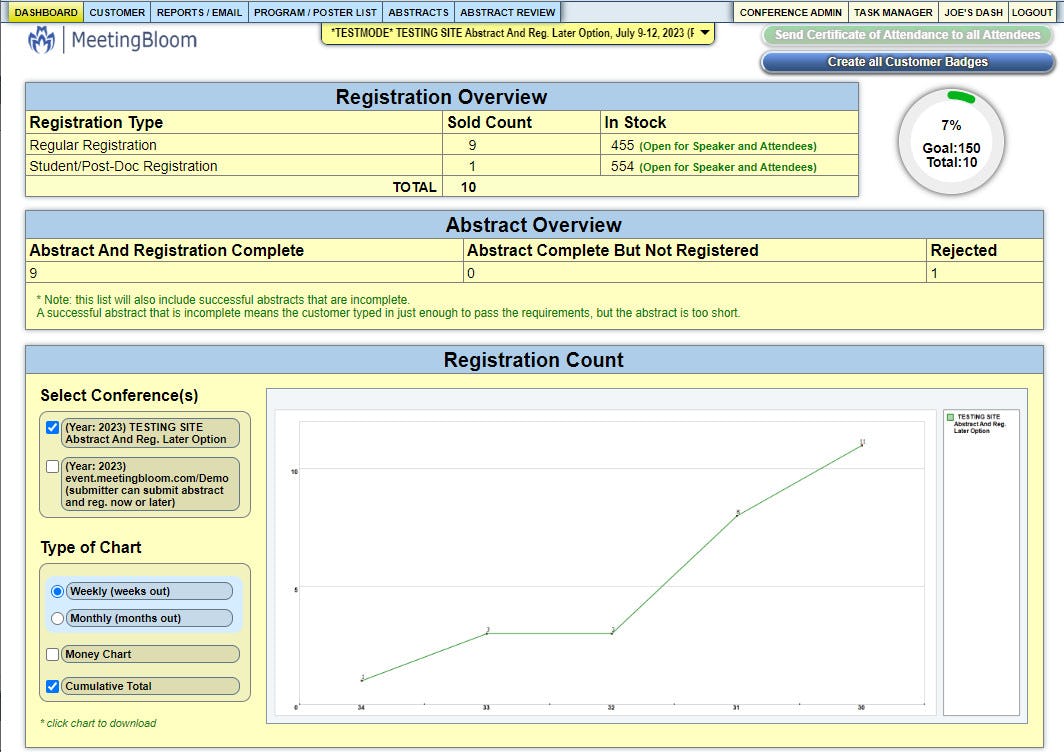
Task: Open the PROGRAM / POSTER LIST tab
Action: [x=316, y=12]
